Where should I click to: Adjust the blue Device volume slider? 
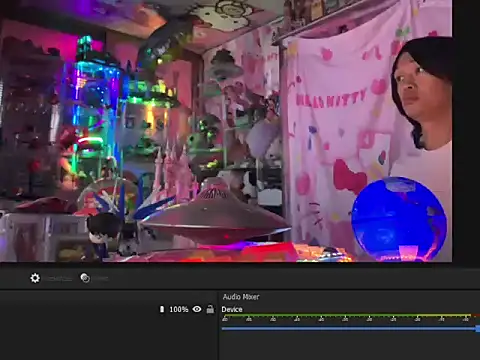click(351, 329)
